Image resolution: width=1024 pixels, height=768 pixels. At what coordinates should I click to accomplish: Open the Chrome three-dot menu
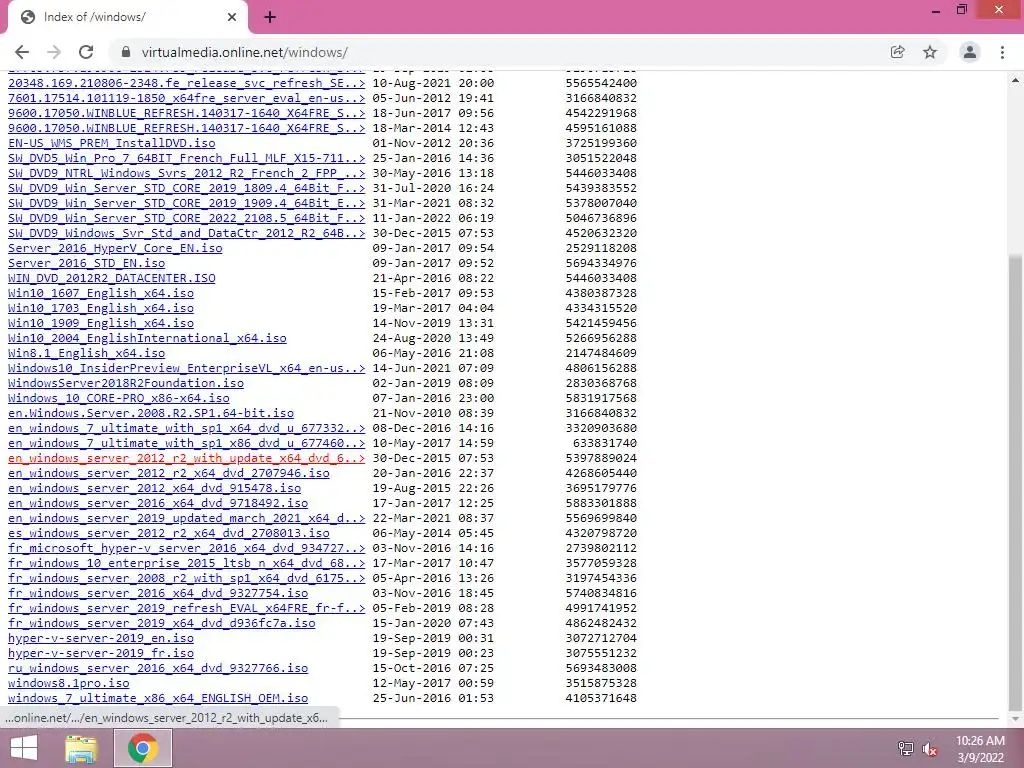click(1002, 52)
